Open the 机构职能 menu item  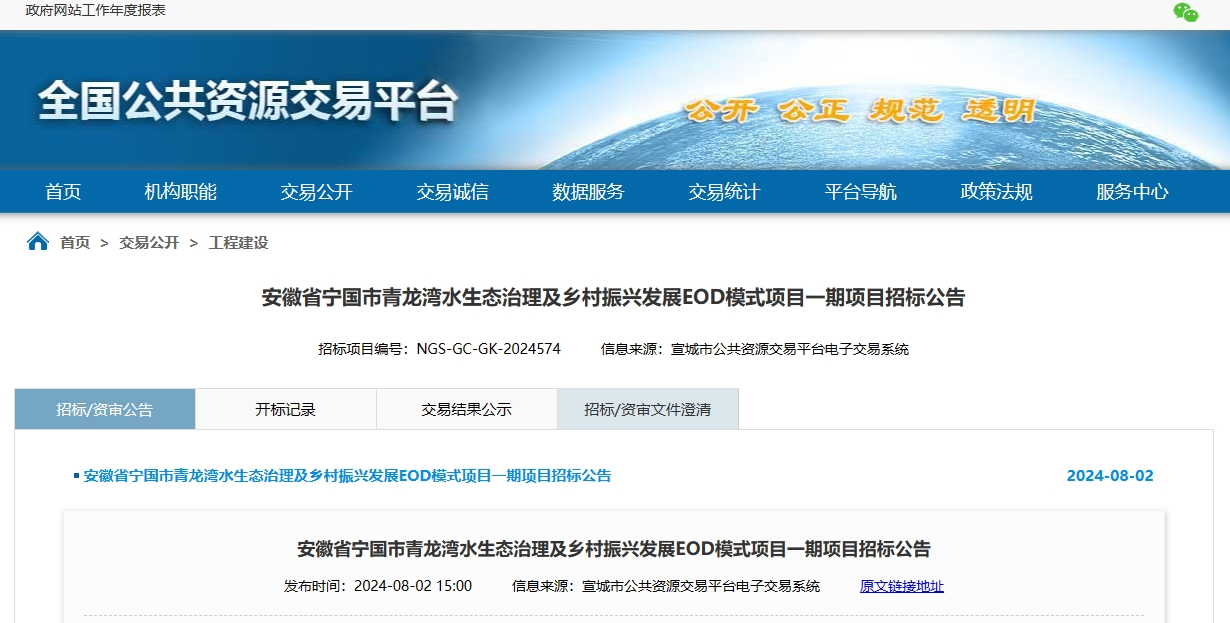tap(180, 192)
